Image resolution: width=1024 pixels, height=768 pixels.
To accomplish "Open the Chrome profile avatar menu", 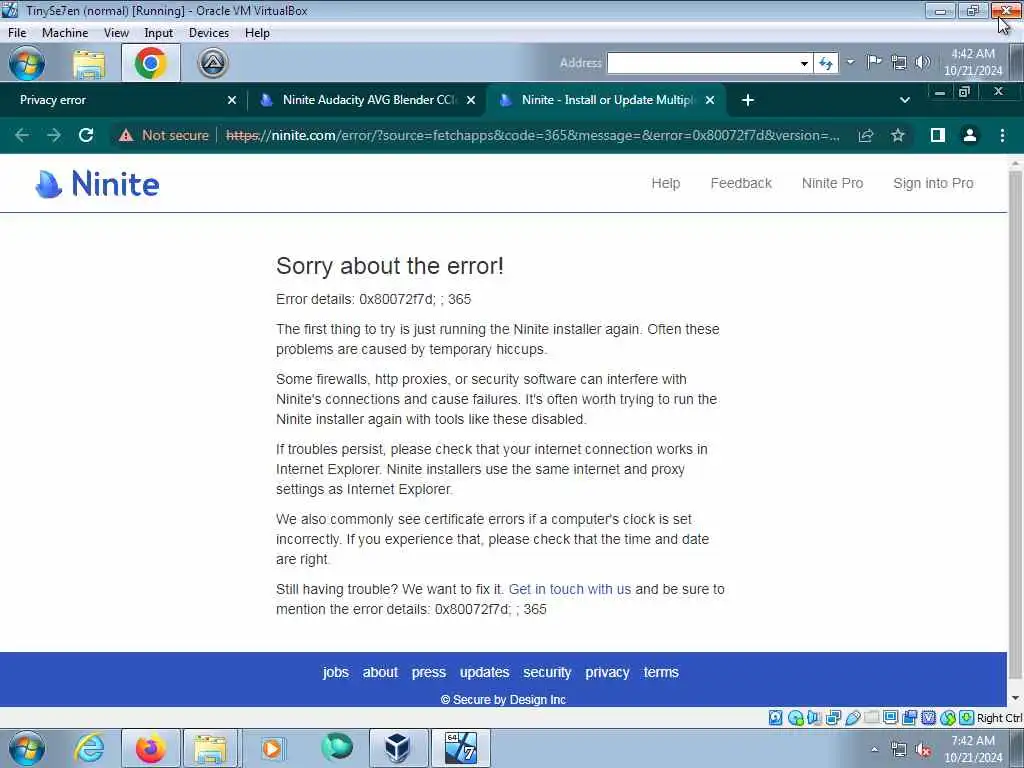I will [x=970, y=135].
